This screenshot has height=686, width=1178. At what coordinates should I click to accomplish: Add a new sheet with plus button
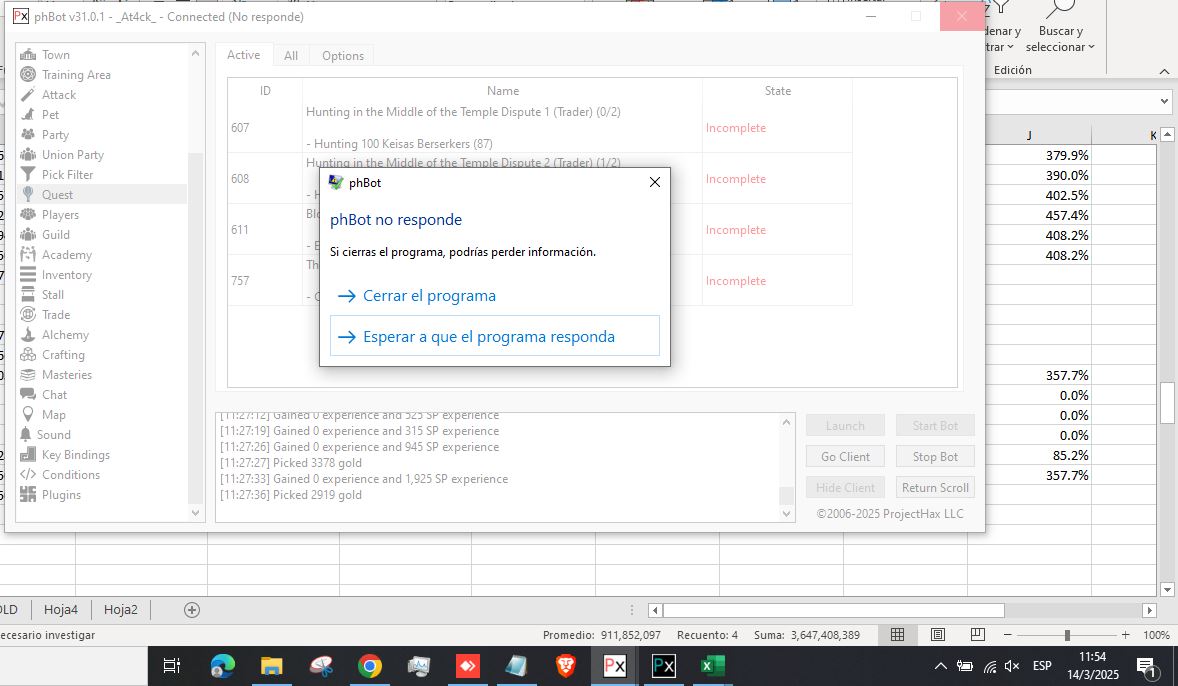192,609
